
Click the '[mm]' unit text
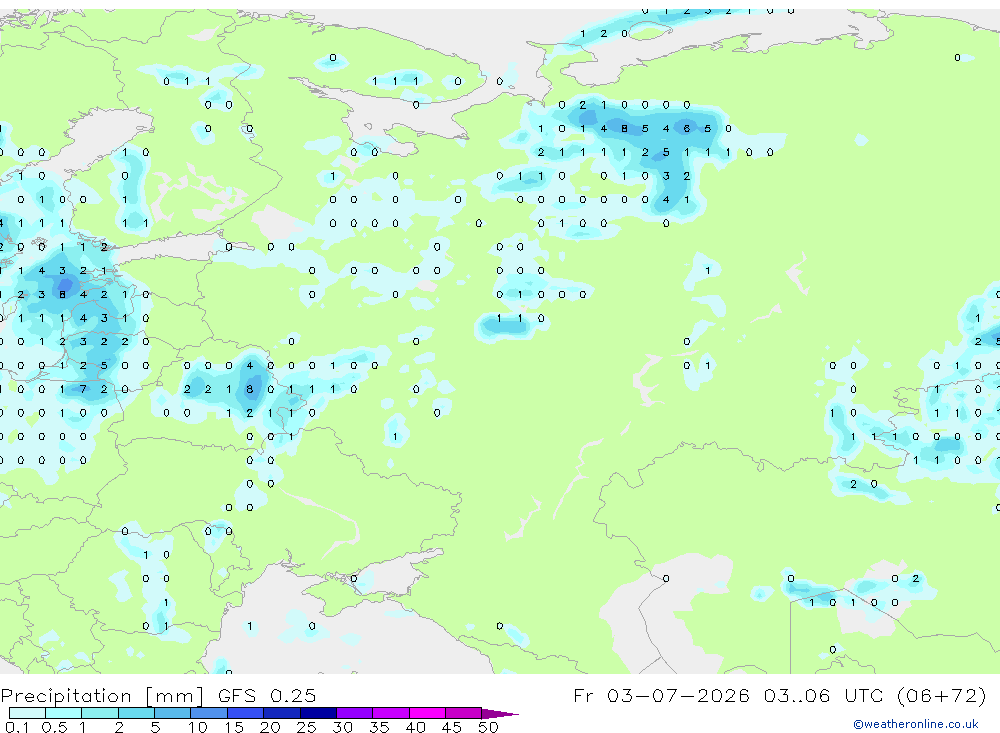point(175,695)
